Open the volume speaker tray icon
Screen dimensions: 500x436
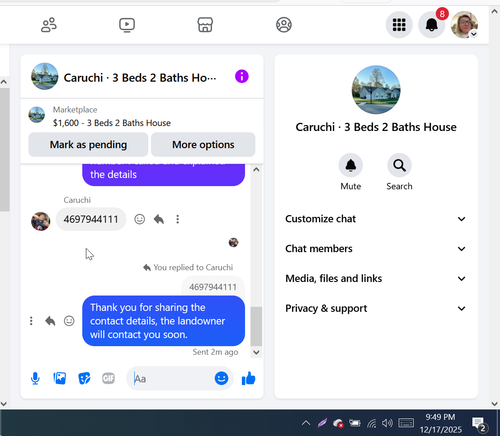pos(387,423)
